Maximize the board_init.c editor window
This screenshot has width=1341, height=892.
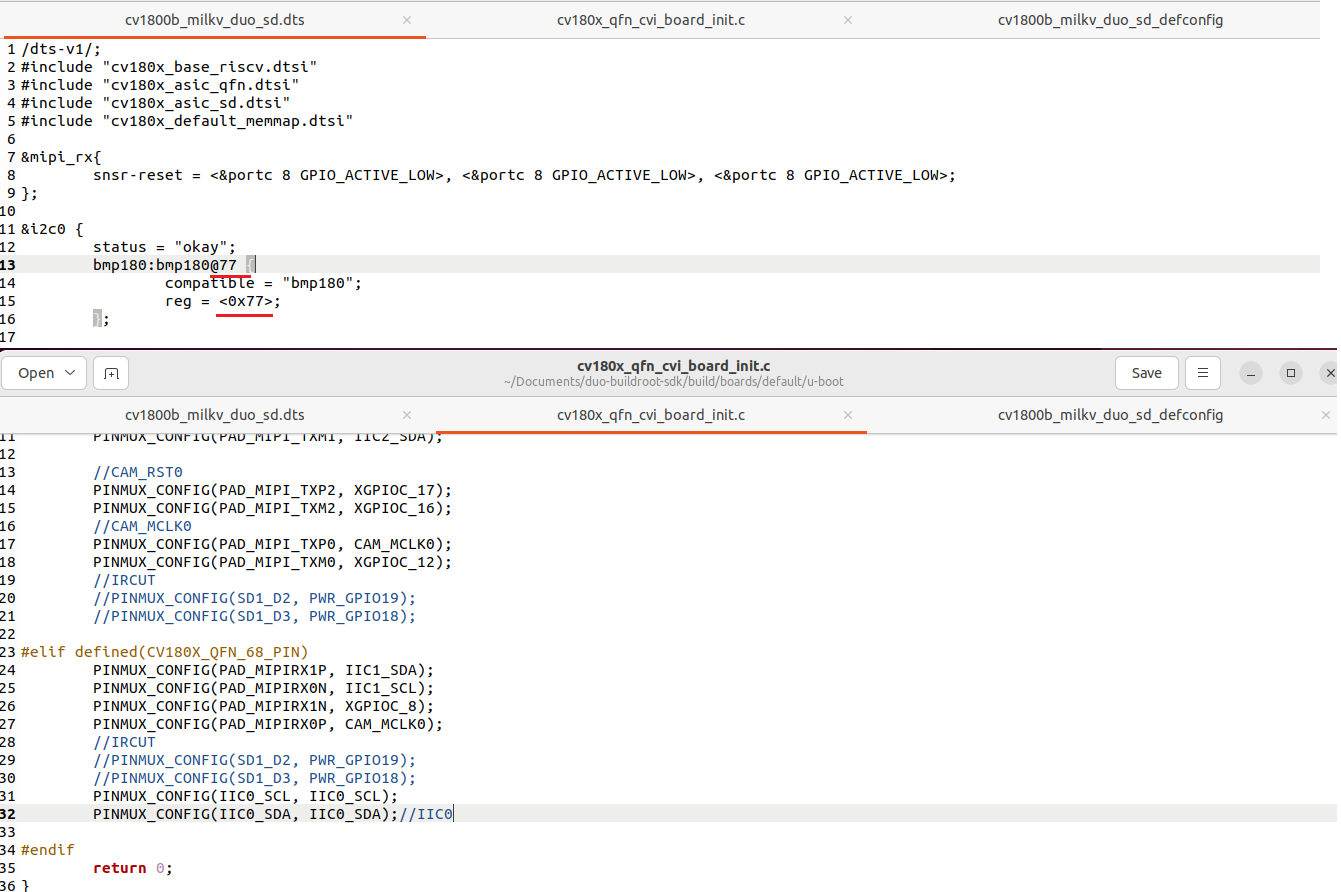point(1291,373)
